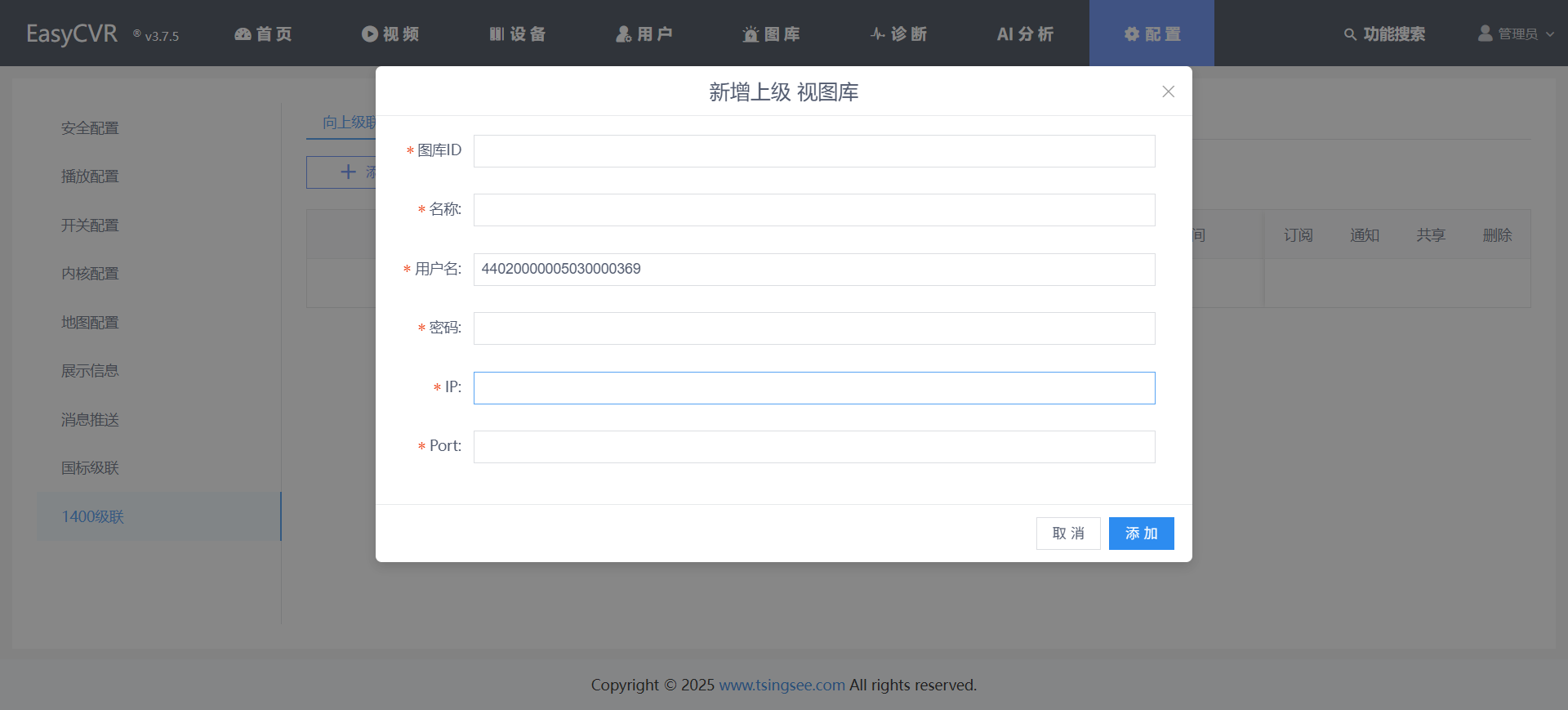The width and height of the screenshot is (1568, 710).
Task: Open the 配置 configuration tab
Action: pos(1151,34)
